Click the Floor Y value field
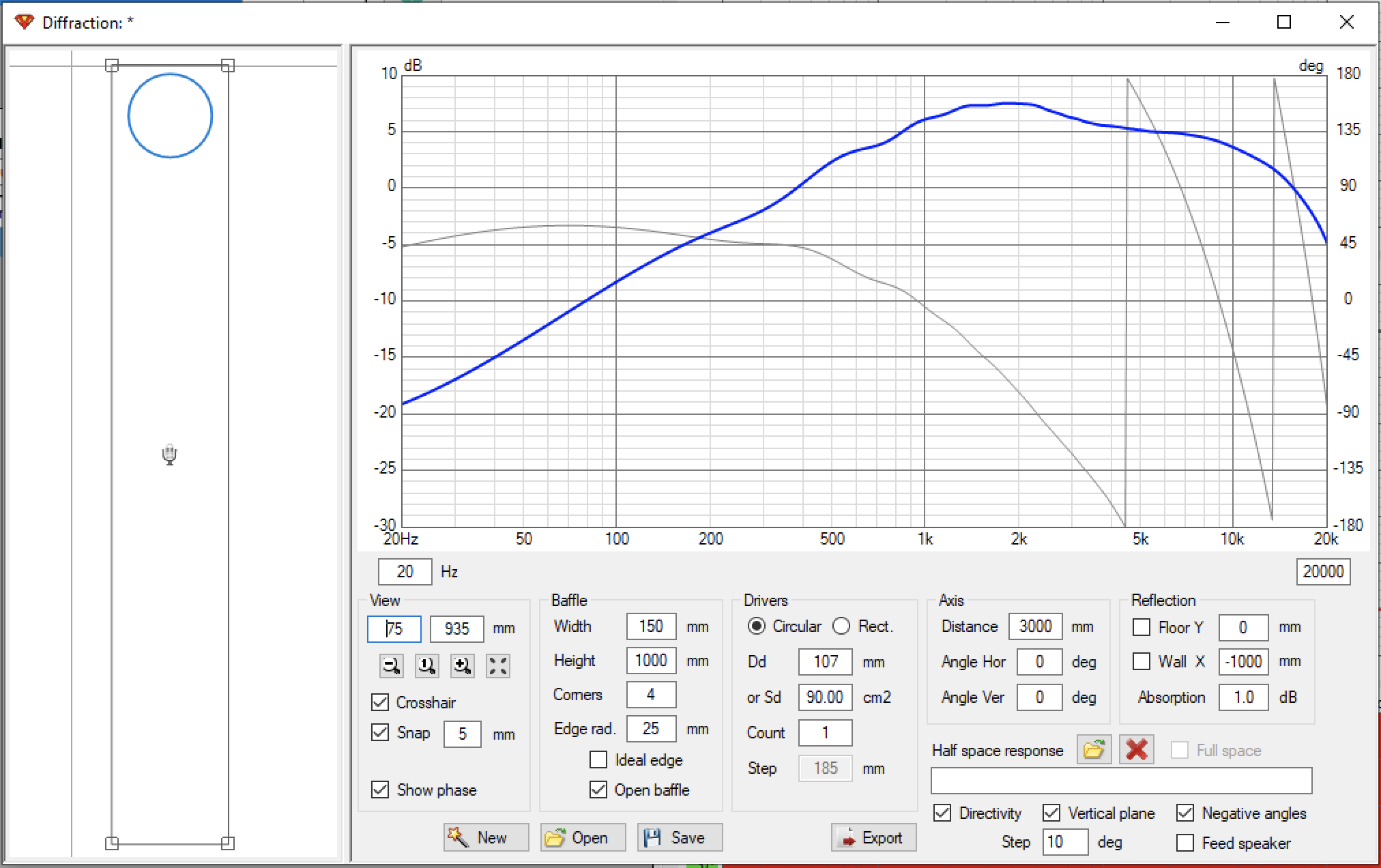This screenshot has width=1381, height=868. point(1243,628)
